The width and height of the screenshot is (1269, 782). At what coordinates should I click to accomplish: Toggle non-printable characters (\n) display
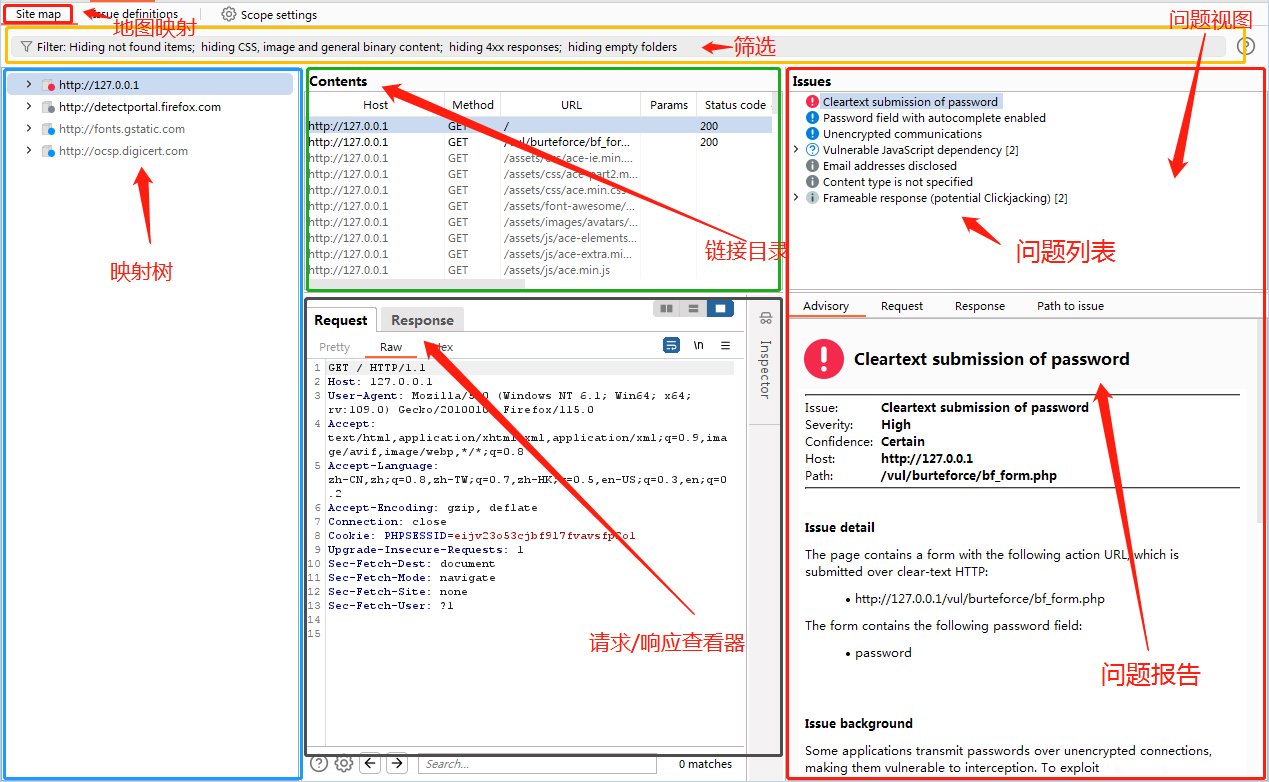tap(699, 345)
